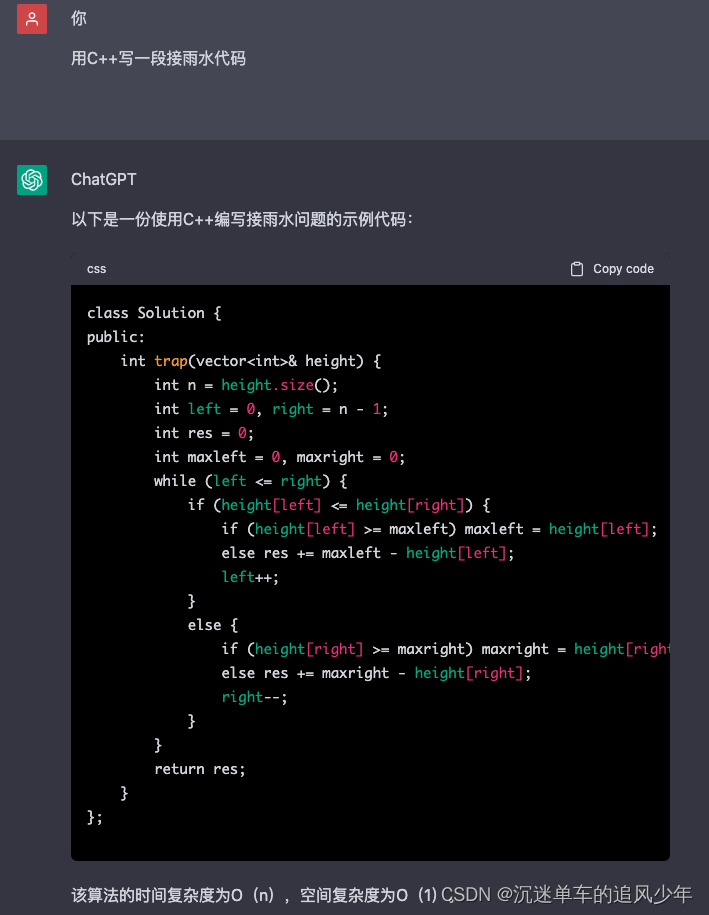Click the clipboard copy icon
This screenshot has width=709, height=915.
tap(577, 268)
